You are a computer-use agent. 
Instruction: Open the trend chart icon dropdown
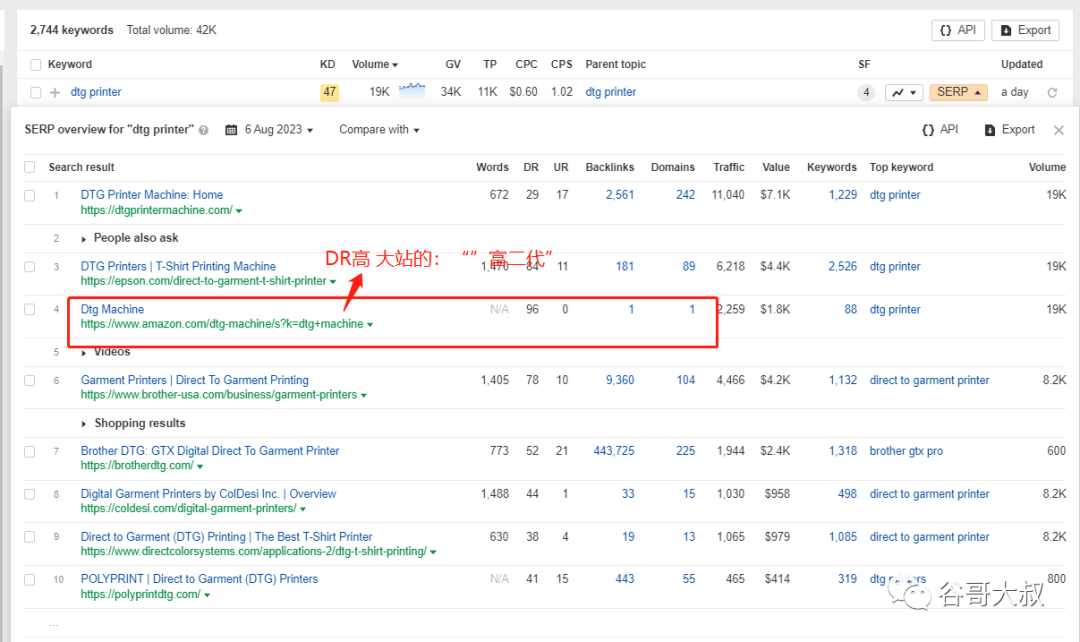904,92
